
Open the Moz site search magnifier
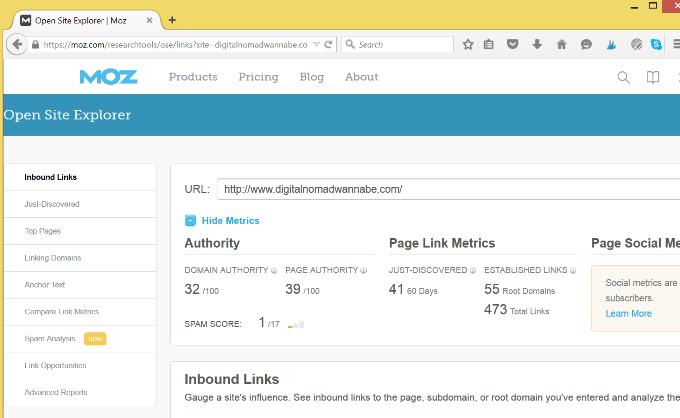pos(624,77)
